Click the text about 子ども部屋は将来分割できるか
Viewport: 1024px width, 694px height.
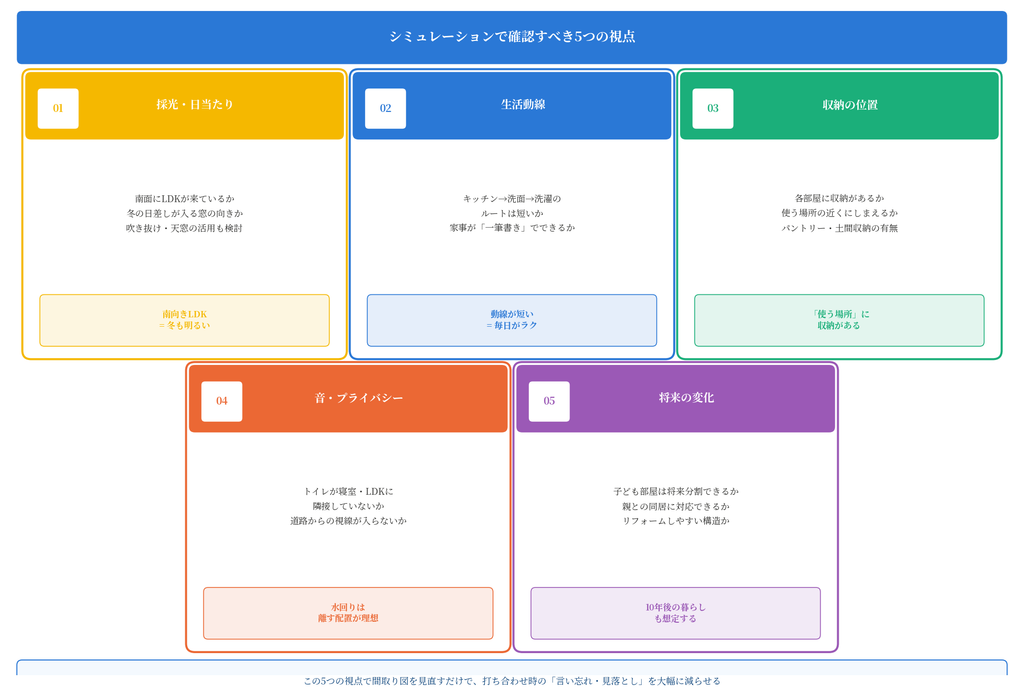(x=676, y=492)
